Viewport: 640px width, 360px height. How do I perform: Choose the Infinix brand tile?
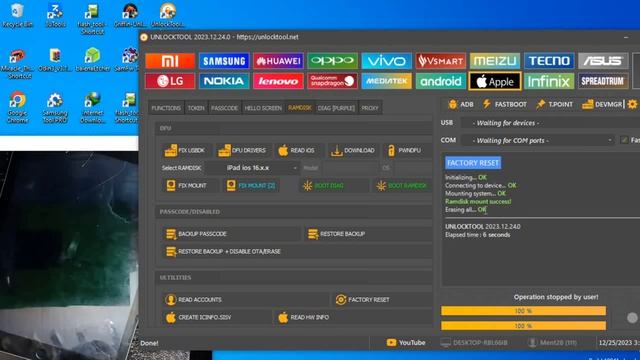pos(549,81)
